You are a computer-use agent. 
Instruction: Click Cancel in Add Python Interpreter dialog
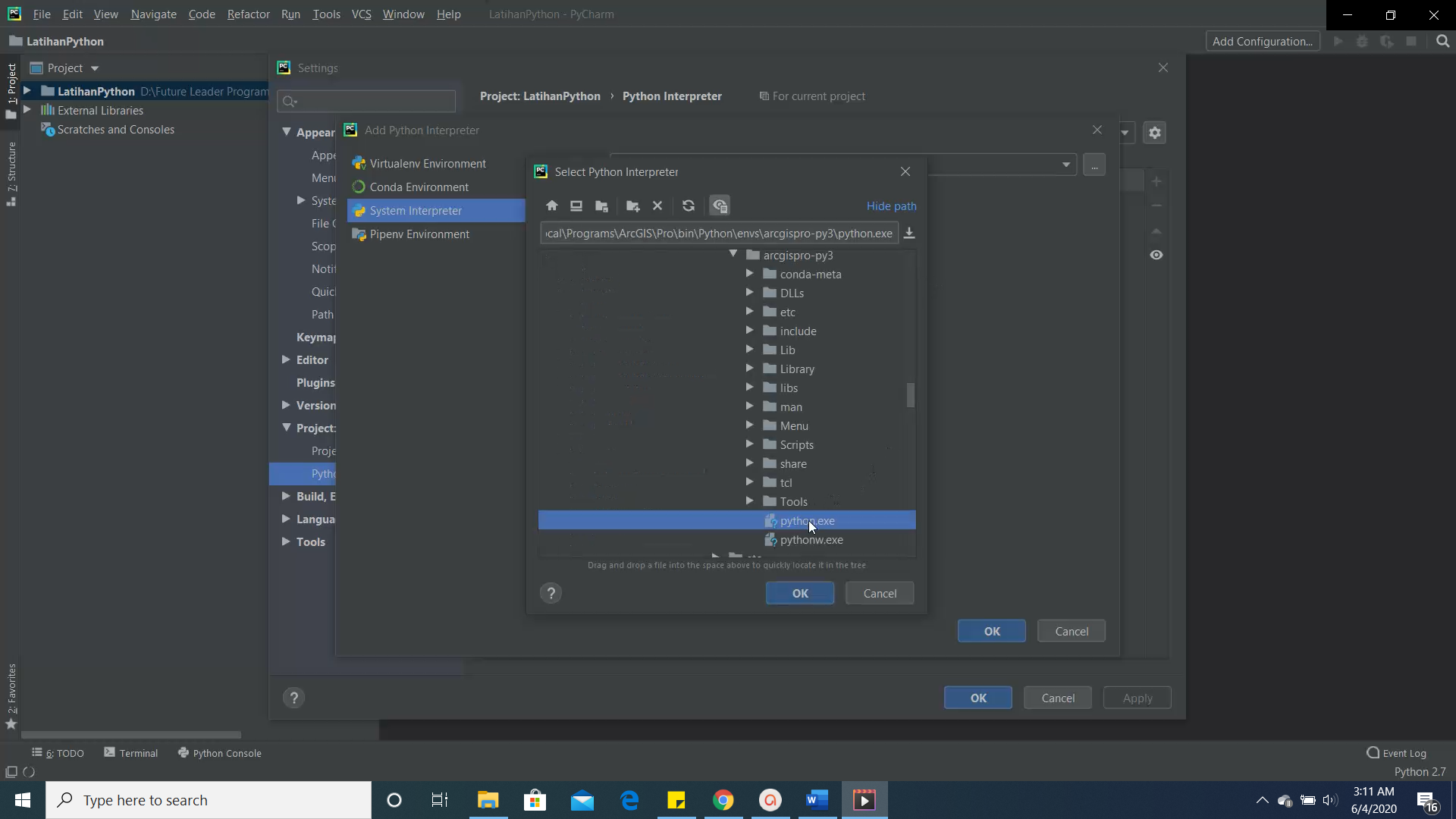coord(1072,631)
